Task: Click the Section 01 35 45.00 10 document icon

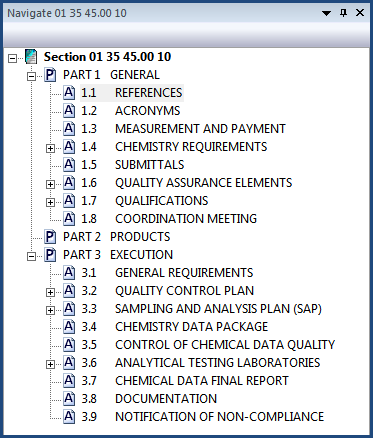Action: [x=31, y=57]
